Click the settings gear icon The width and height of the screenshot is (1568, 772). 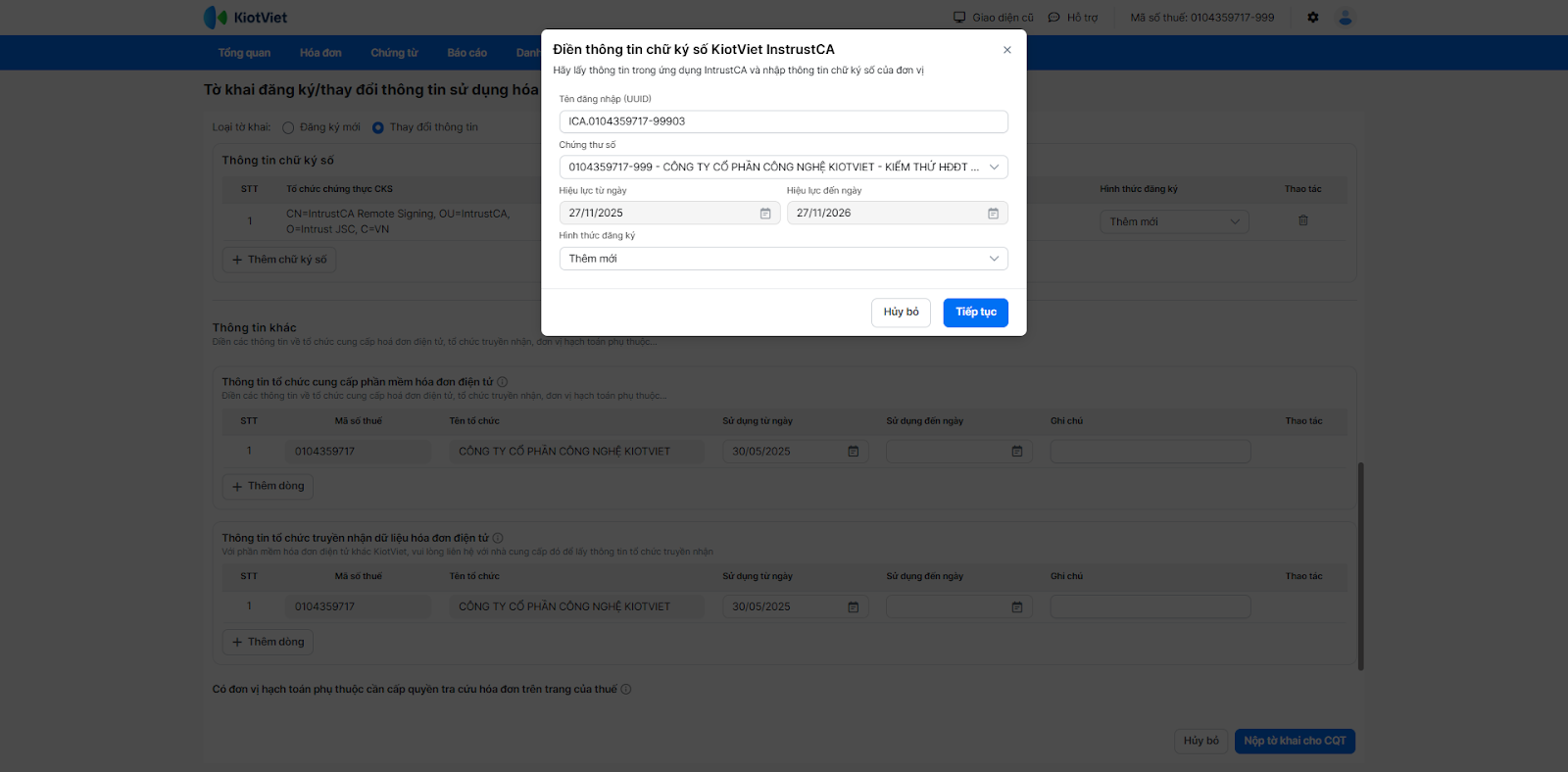[1313, 18]
